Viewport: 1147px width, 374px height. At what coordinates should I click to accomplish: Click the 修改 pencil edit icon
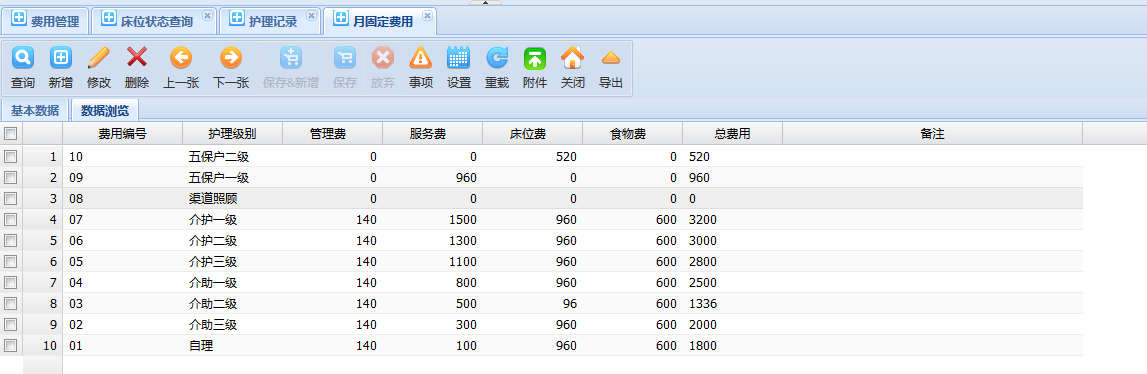point(99,57)
